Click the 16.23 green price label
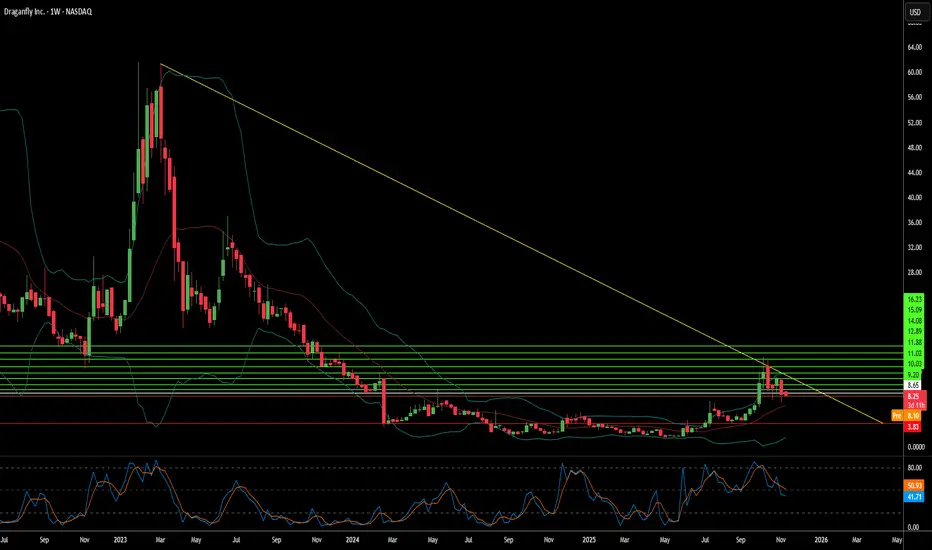Image resolution: width=932 pixels, height=550 pixels. point(914,300)
